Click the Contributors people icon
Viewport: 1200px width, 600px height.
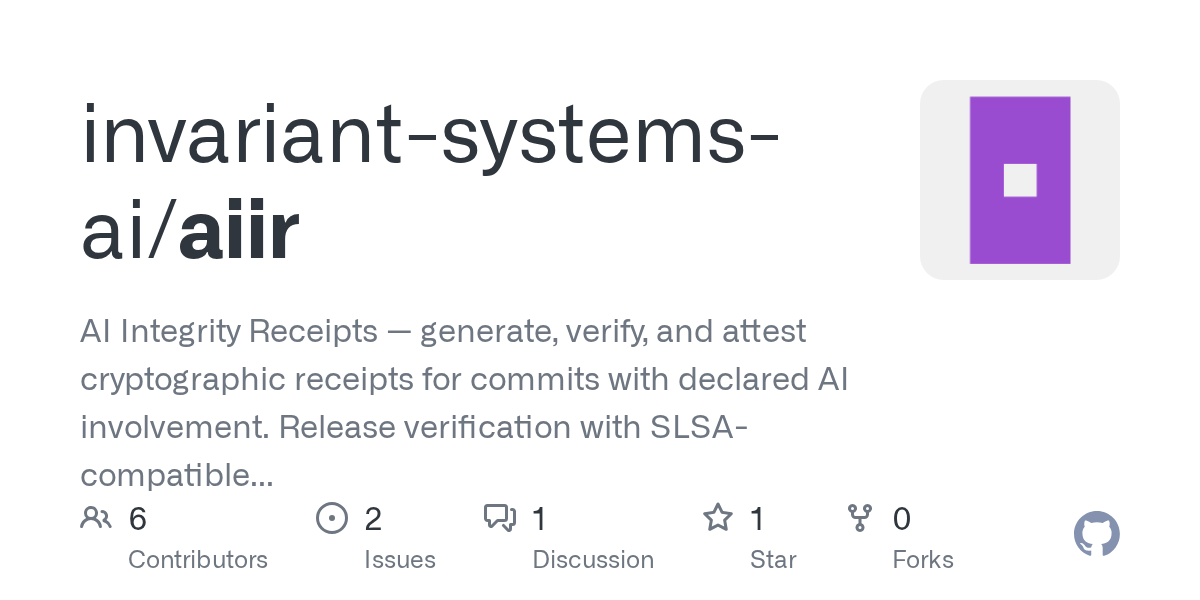[x=96, y=518]
